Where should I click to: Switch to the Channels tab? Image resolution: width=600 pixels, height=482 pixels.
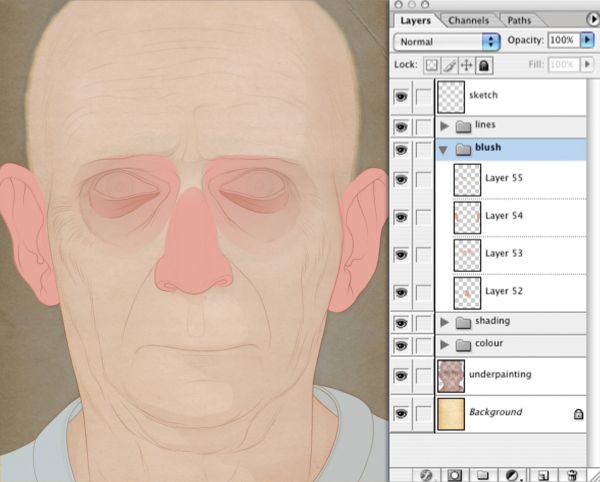point(468,20)
